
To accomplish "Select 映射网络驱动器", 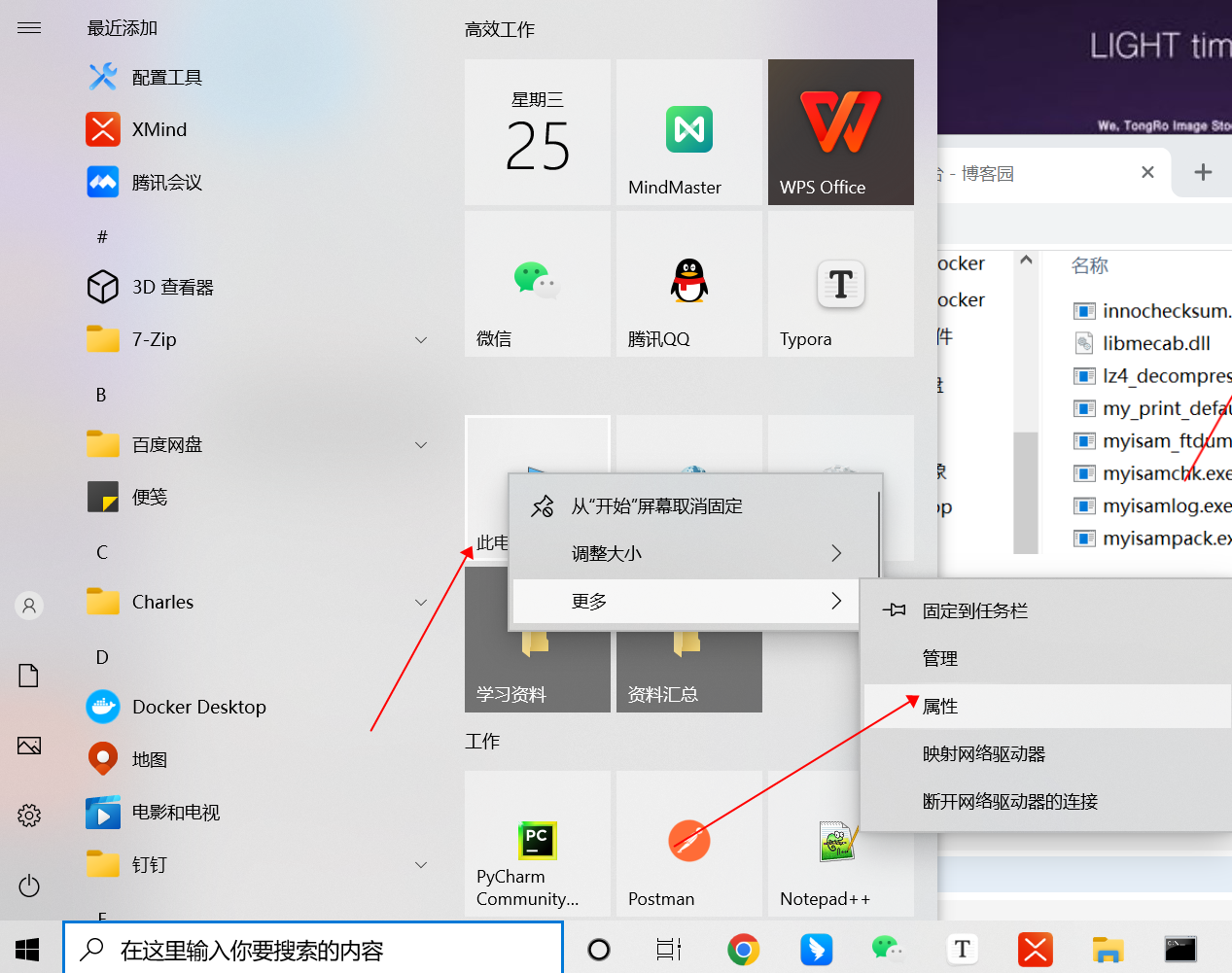I will (x=1047, y=753).
